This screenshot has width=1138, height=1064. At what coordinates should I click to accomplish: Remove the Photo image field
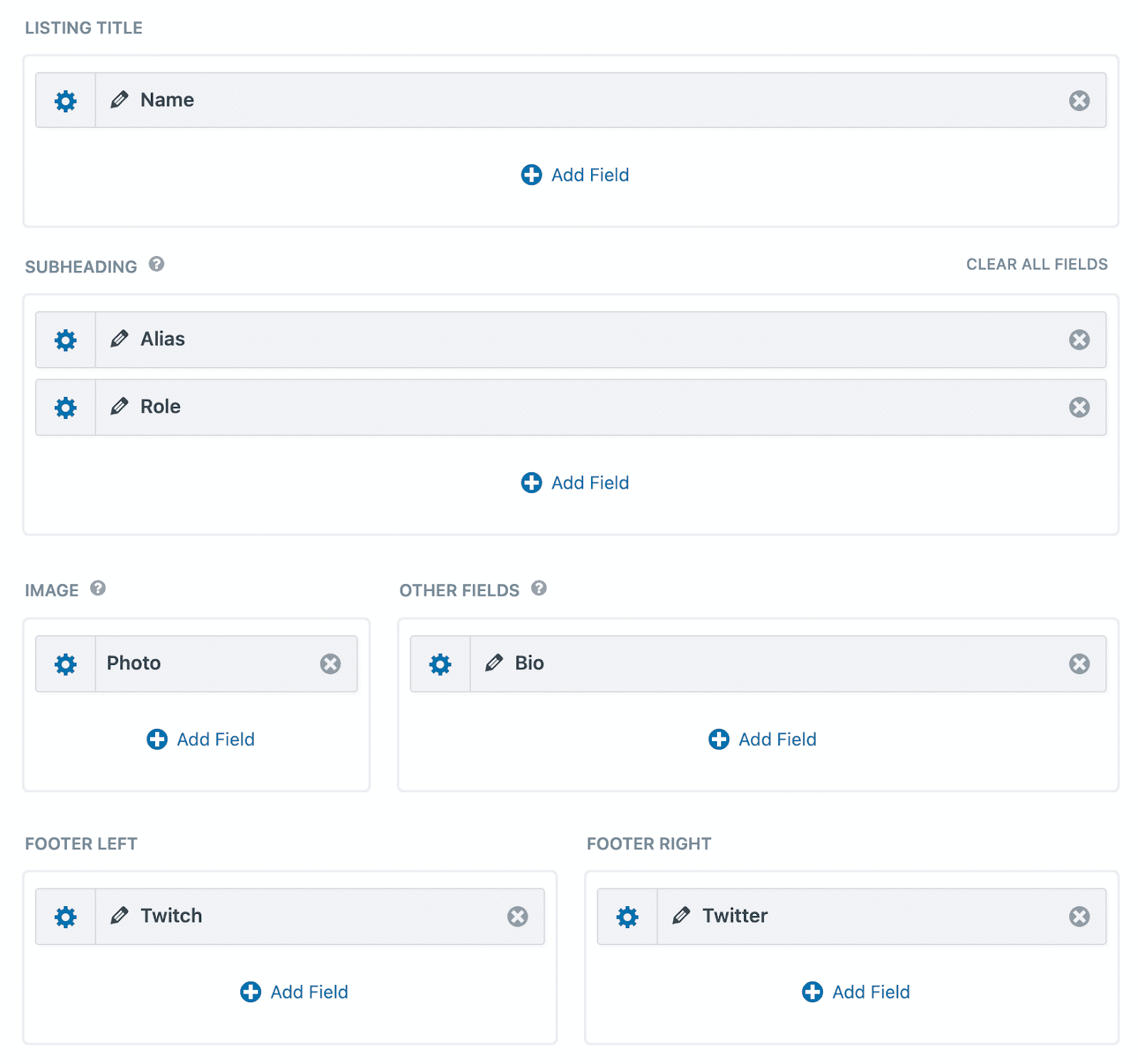[330, 664]
